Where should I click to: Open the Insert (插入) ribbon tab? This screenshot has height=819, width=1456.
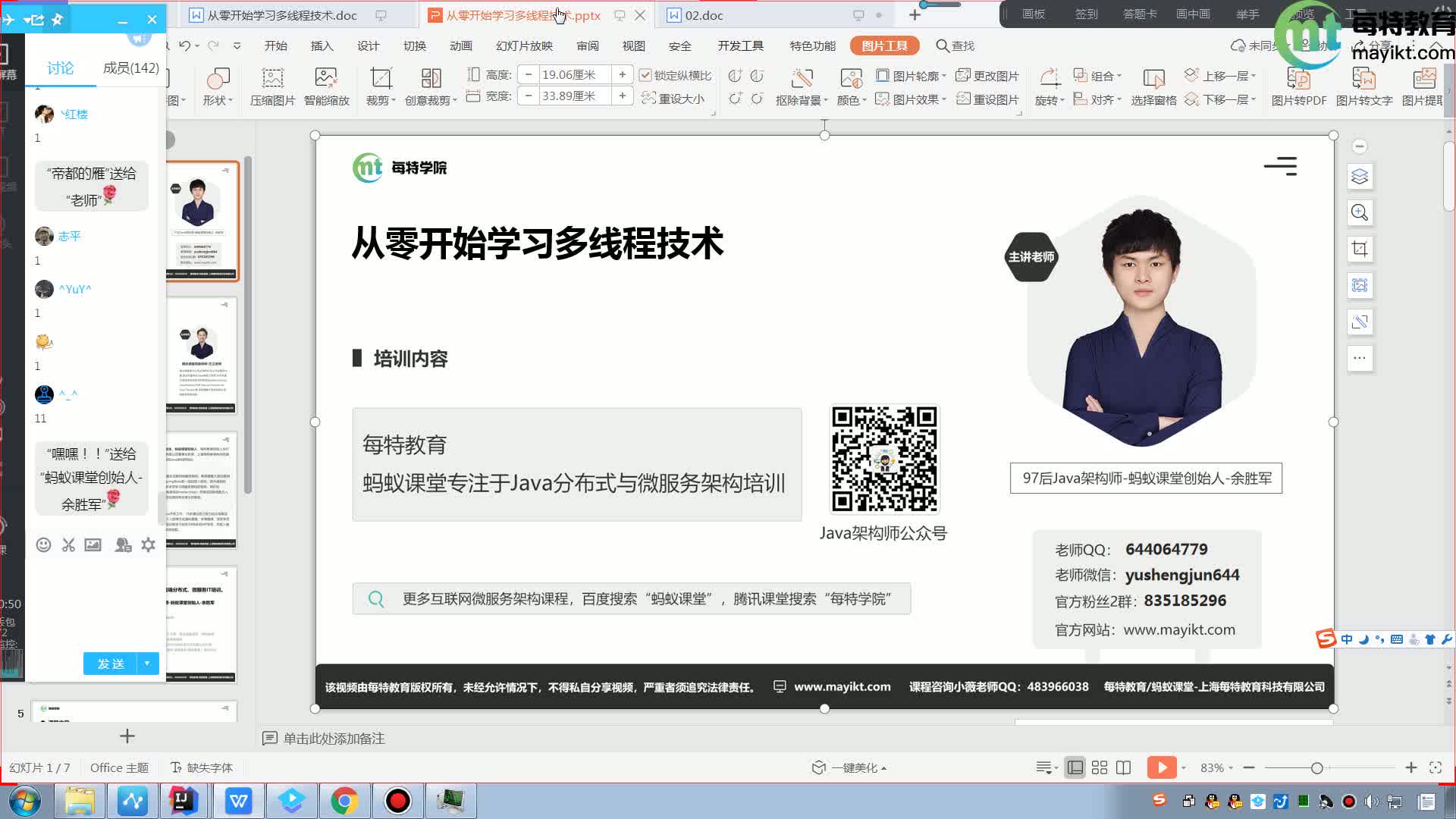tap(322, 45)
